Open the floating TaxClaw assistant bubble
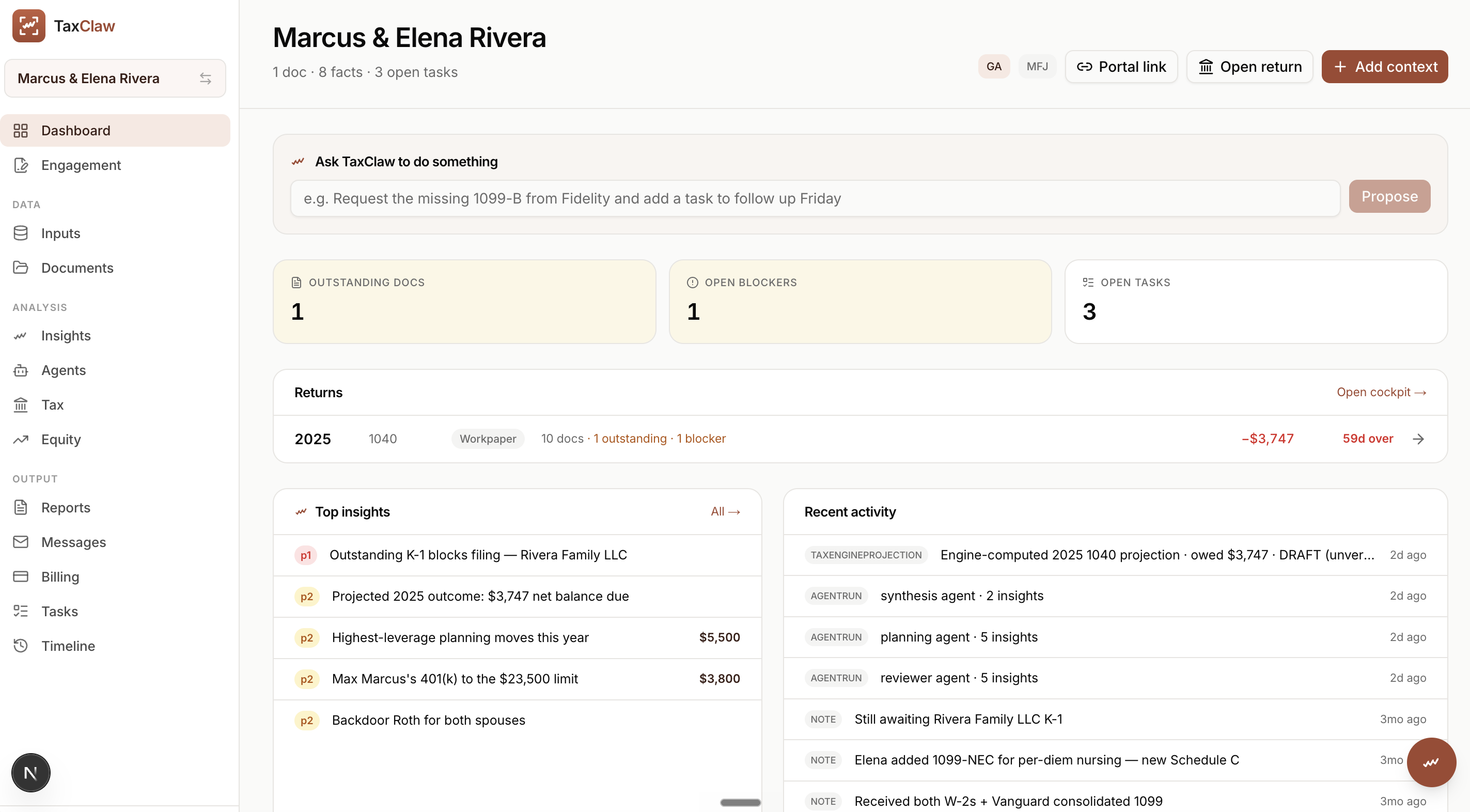Image resolution: width=1470 pixels, height=812 pixels. [x=1431, y=762]
